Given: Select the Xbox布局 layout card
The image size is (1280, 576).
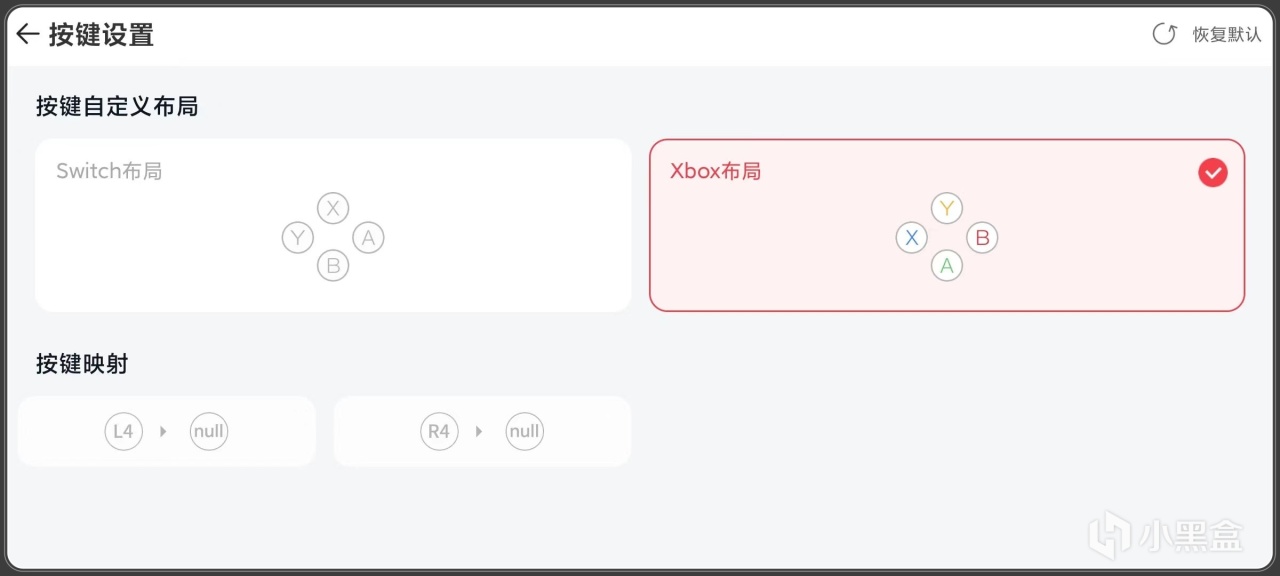Looking at the screenshot, I should click(x=946, y=225).
